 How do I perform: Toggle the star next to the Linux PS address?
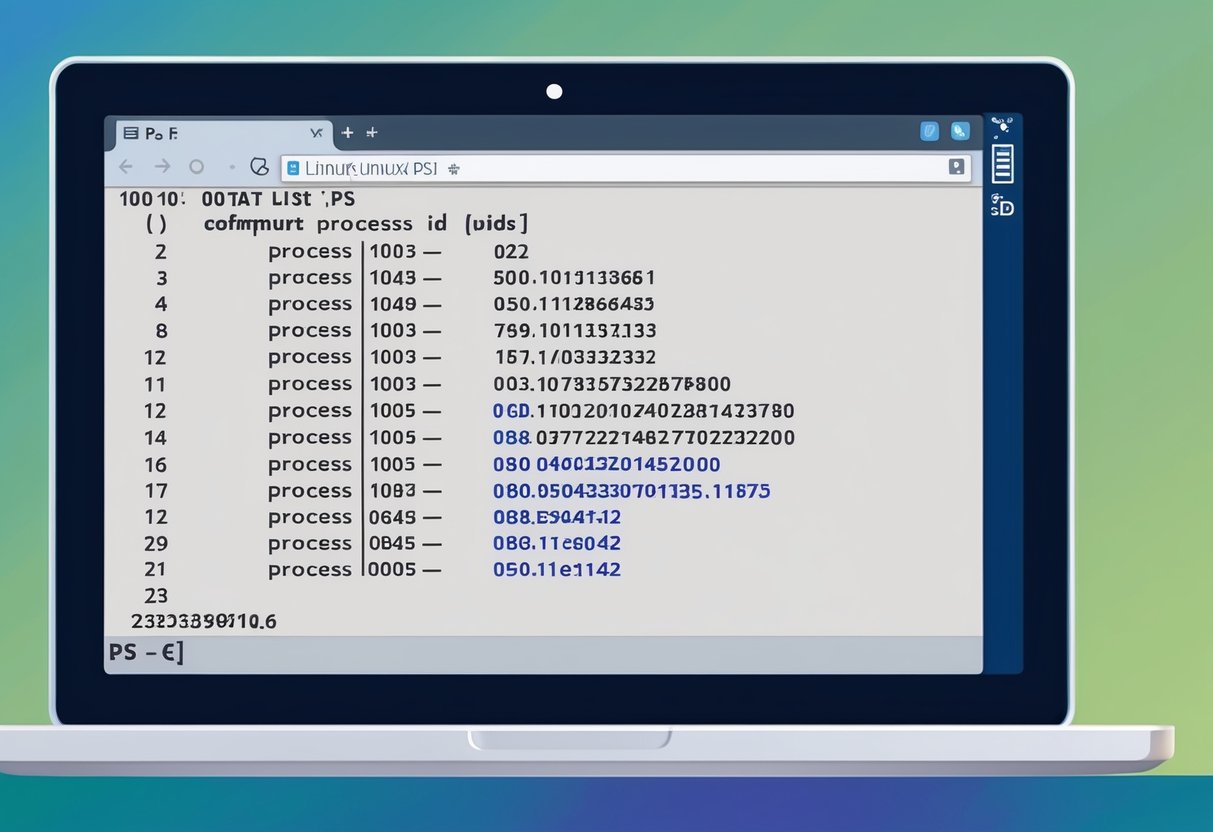[452, 168]
